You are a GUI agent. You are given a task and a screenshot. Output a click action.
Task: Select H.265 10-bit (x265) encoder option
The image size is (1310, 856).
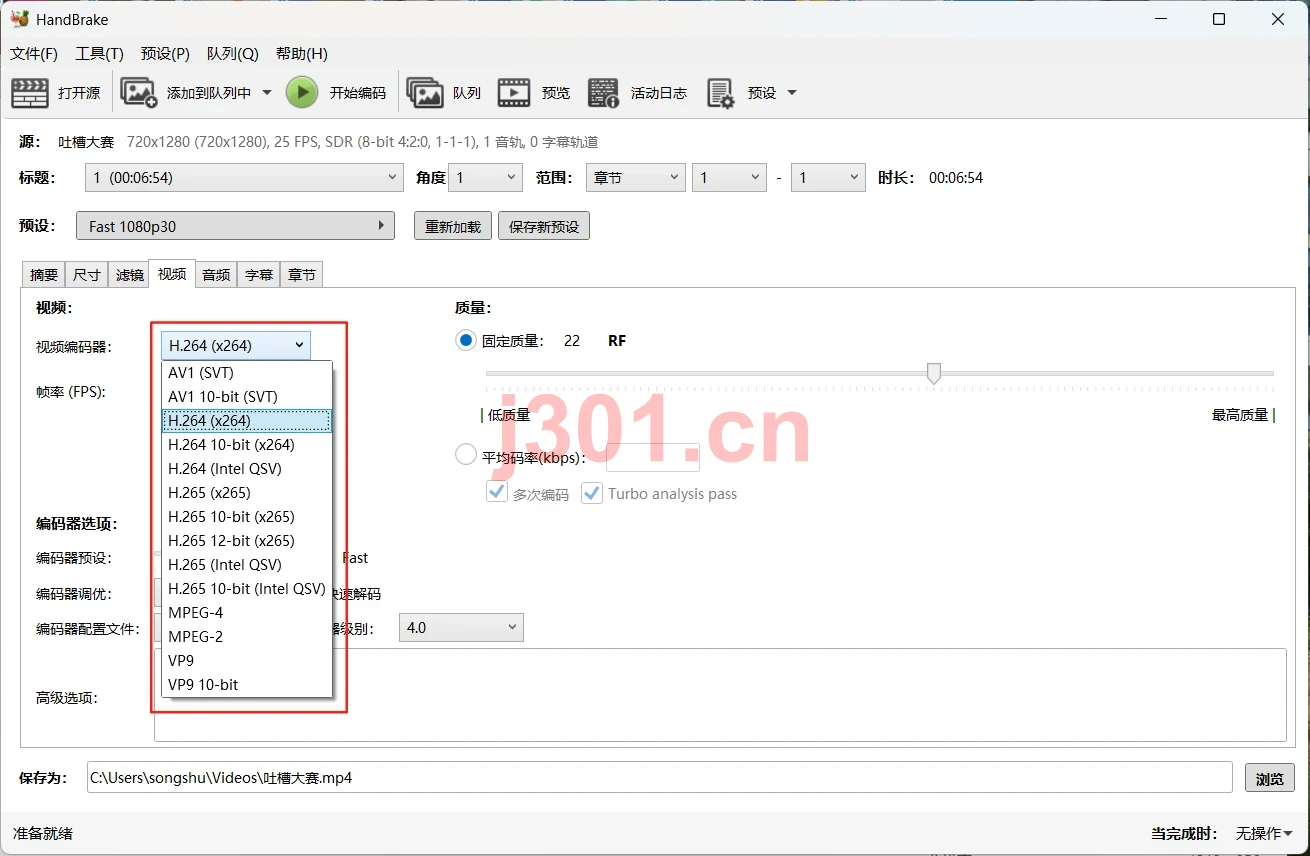click(x=247, y=517)
